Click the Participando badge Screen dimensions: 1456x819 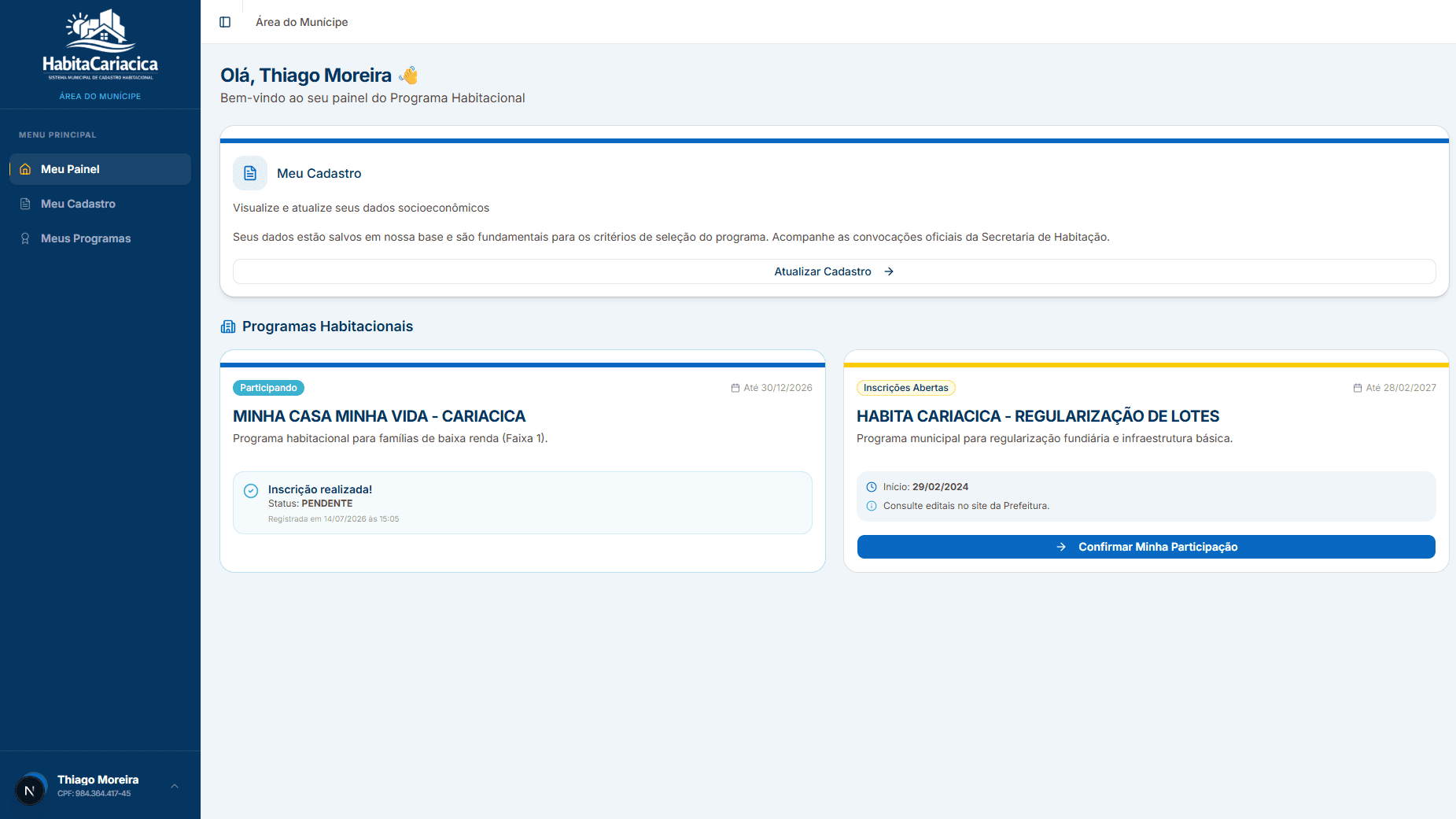(268, 388)
